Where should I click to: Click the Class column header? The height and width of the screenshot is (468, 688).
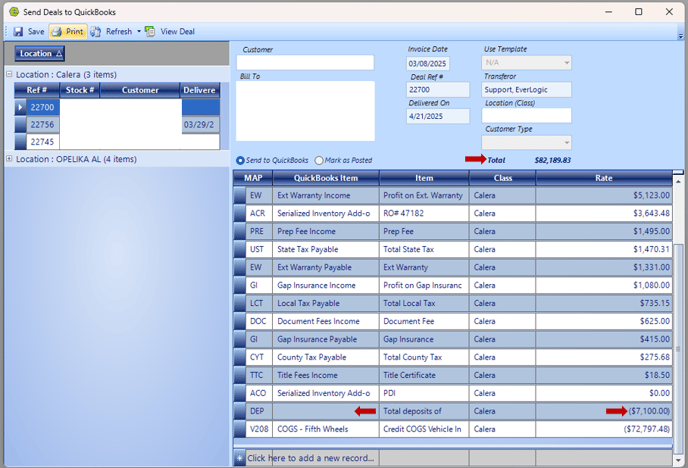tap(502, 178)
